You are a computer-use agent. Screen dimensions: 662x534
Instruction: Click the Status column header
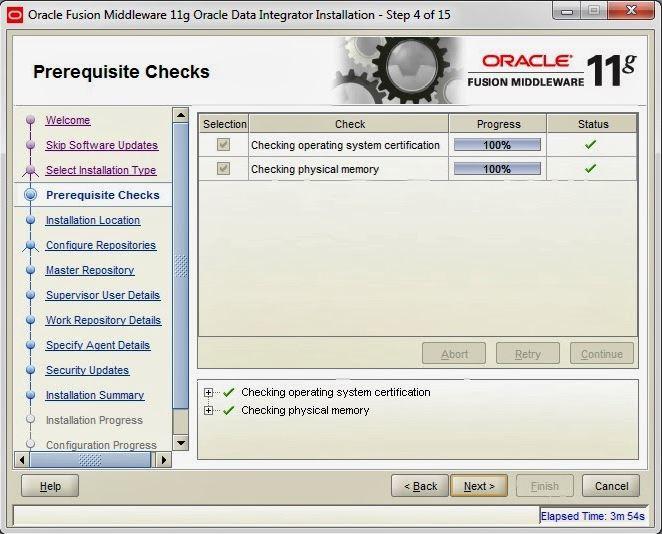(593, 124)
